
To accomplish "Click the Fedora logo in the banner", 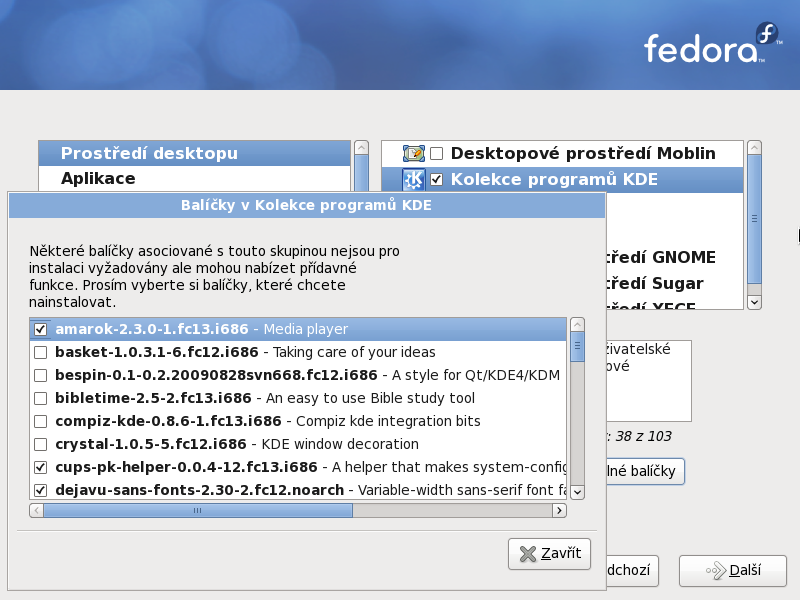I will pyautogui.click(x=712, y=43).
